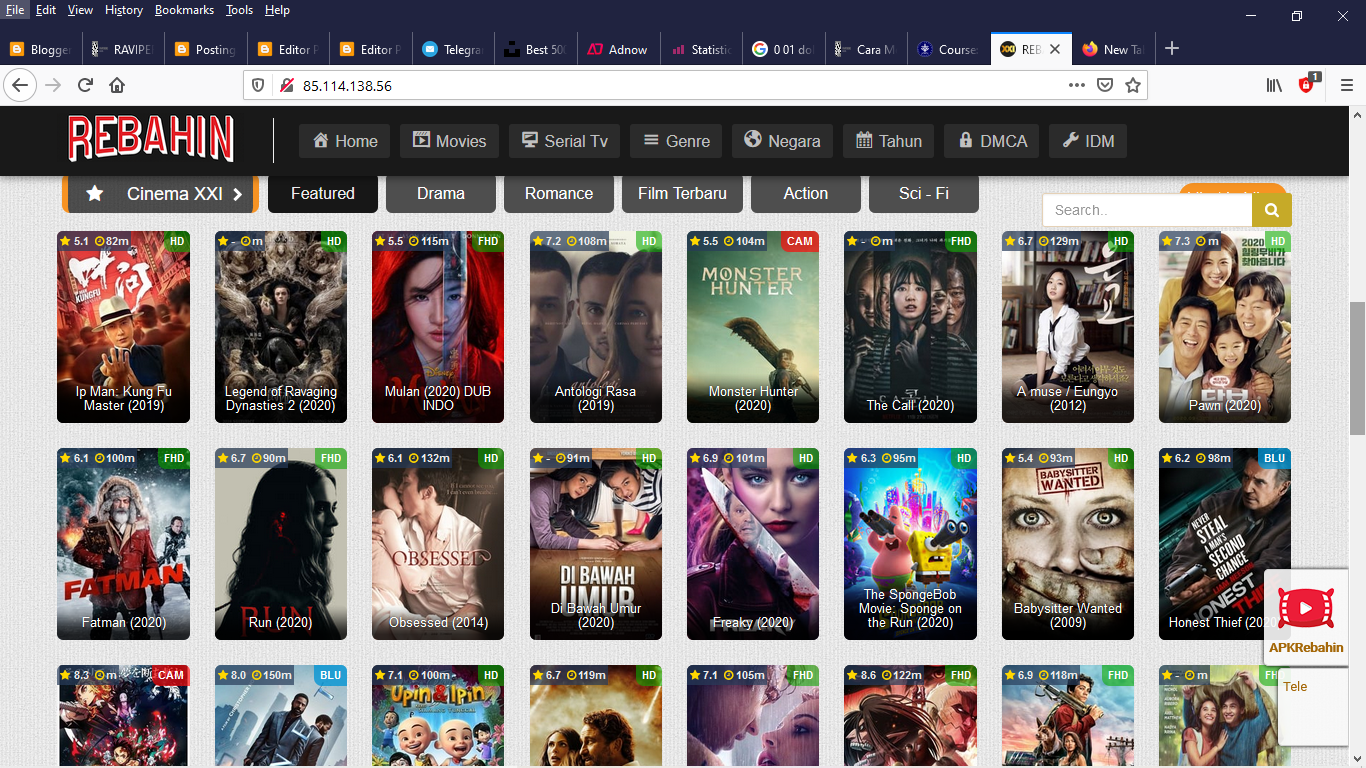This screenshot has height=768, width=1366.
Task: Select the Romance category tab
Action: tap(559, 194)
